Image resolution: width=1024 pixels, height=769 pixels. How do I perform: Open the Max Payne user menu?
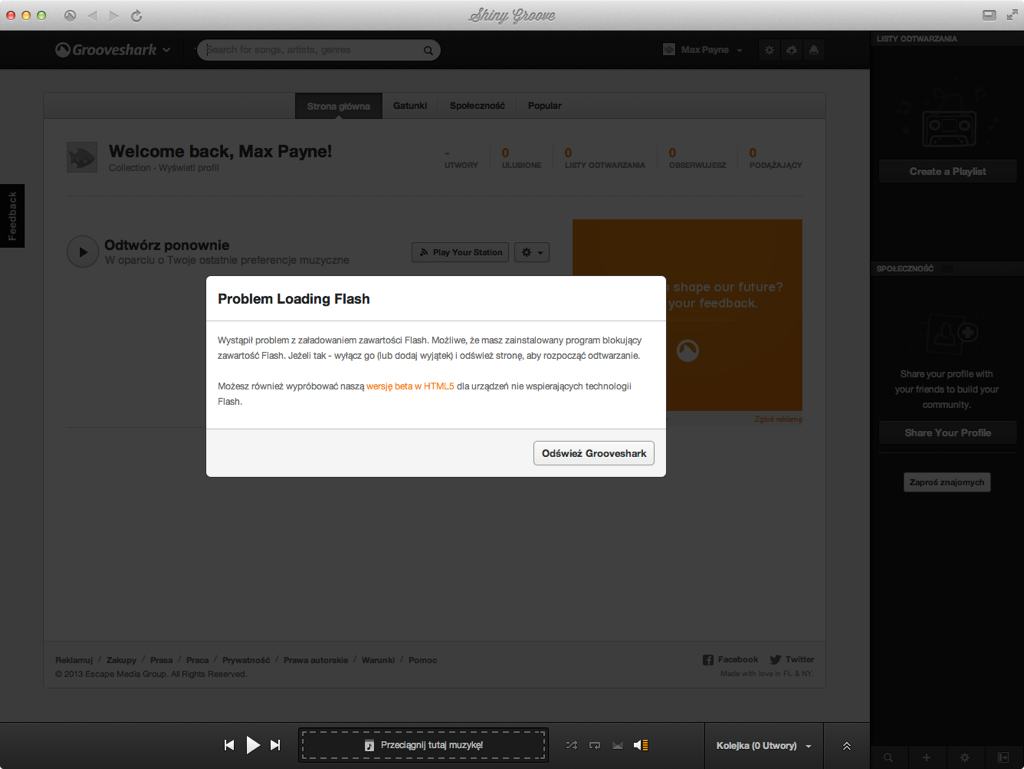pyautogui.click(x=704, y=50)
